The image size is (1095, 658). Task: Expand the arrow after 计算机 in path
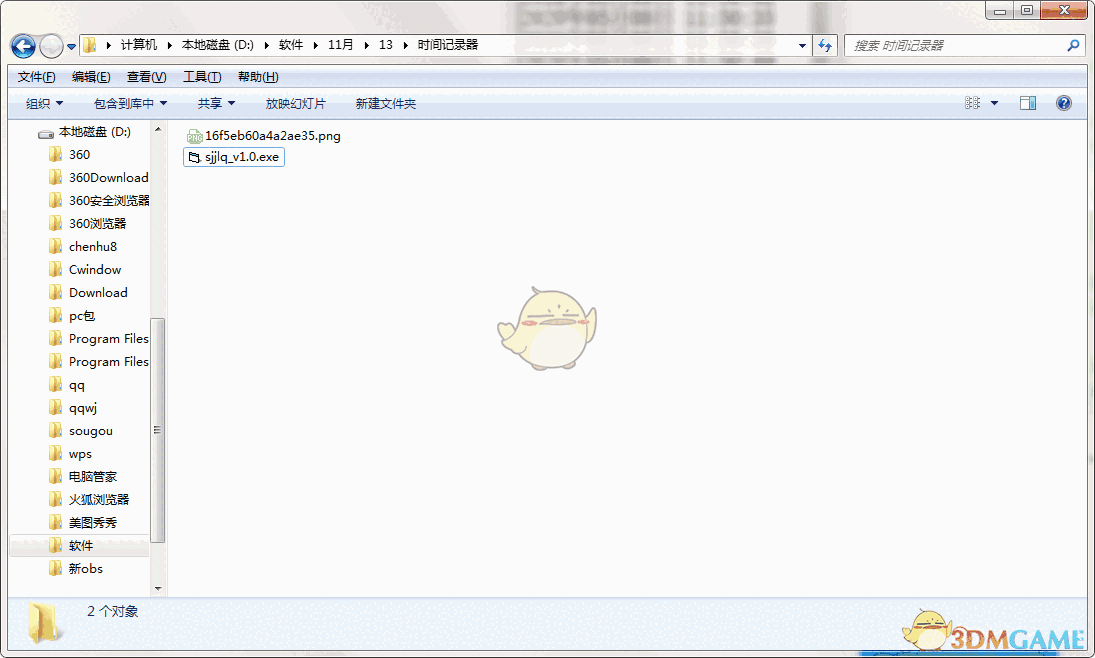[169, 45]
